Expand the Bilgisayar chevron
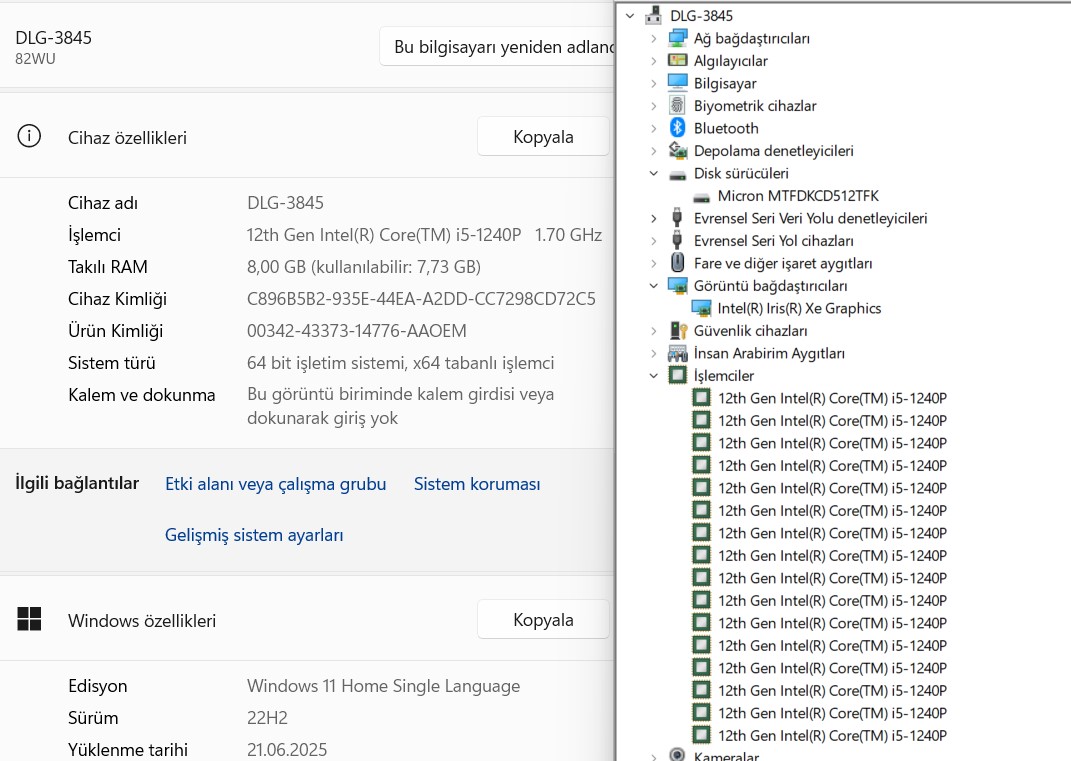This screenshot has width=1071, height=761. coord(654,83)
